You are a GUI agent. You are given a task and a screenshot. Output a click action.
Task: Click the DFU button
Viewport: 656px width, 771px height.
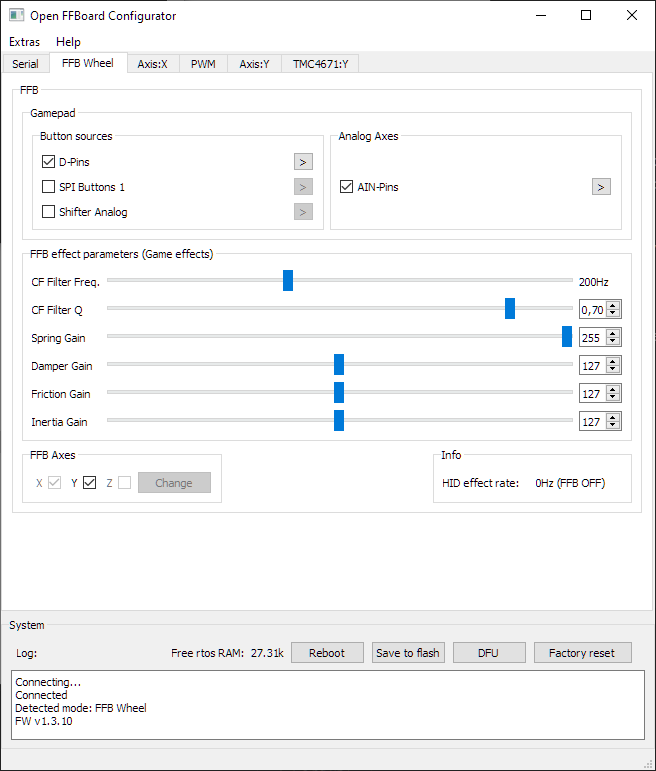click(488, 652)
